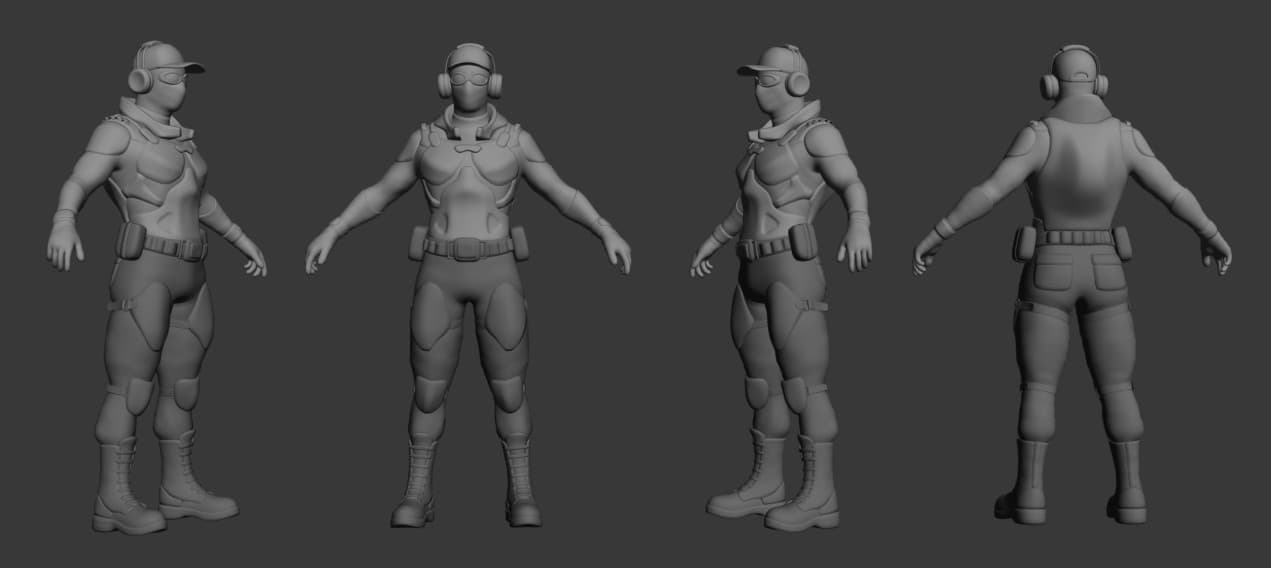Viewport: 1271px width, 568px height.
Task: Select the front-facing character model
Action: [x=468, y=285]
